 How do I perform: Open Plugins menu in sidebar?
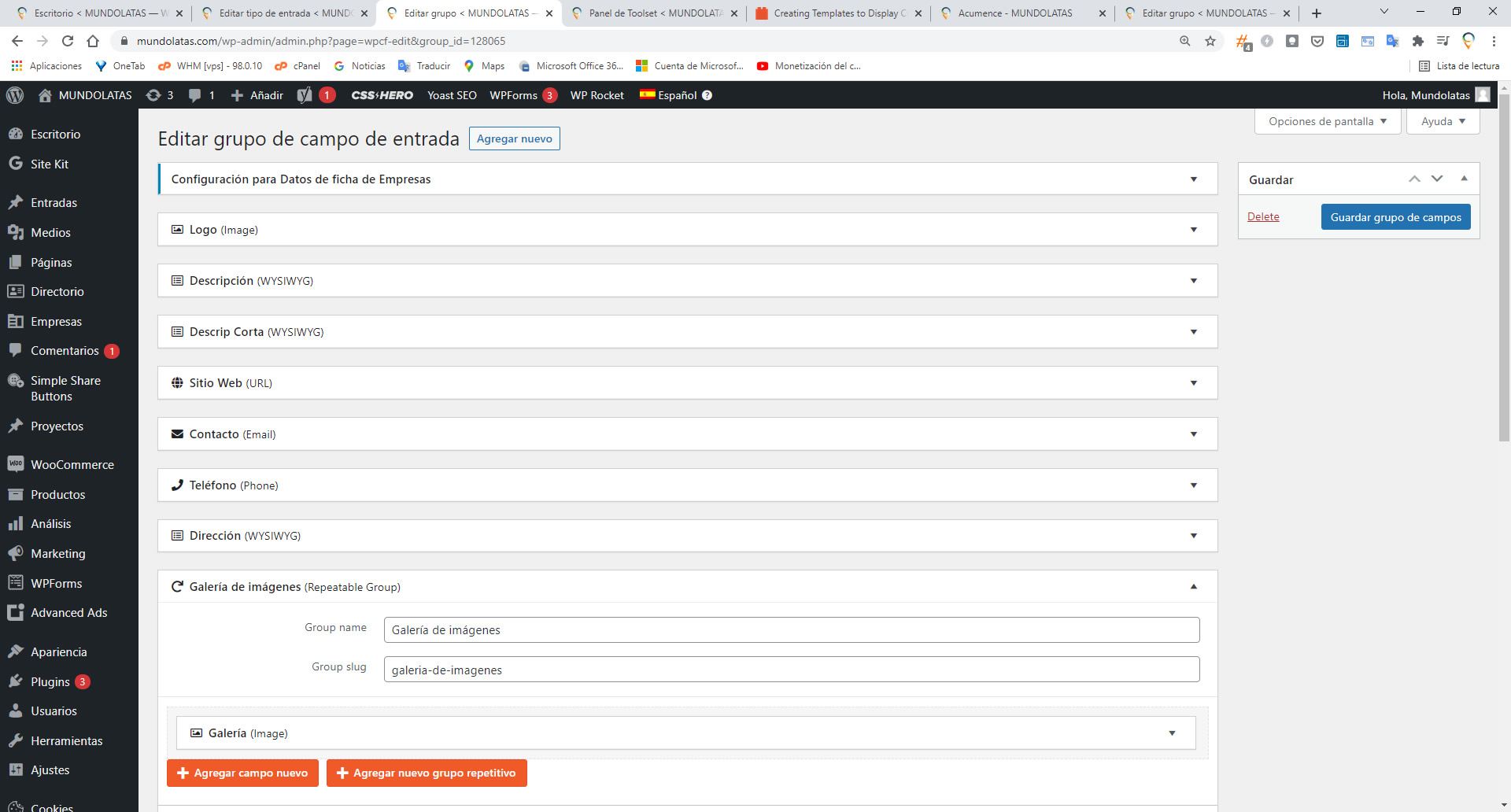50,682
